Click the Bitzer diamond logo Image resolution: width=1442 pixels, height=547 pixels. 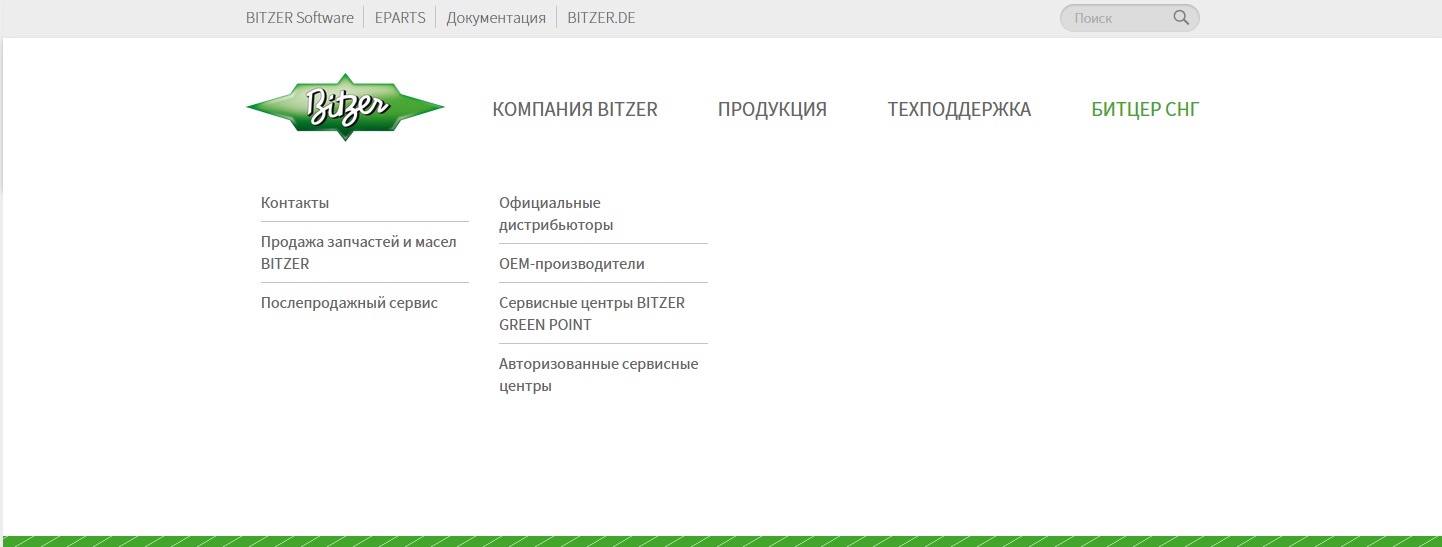click(345, 107)
